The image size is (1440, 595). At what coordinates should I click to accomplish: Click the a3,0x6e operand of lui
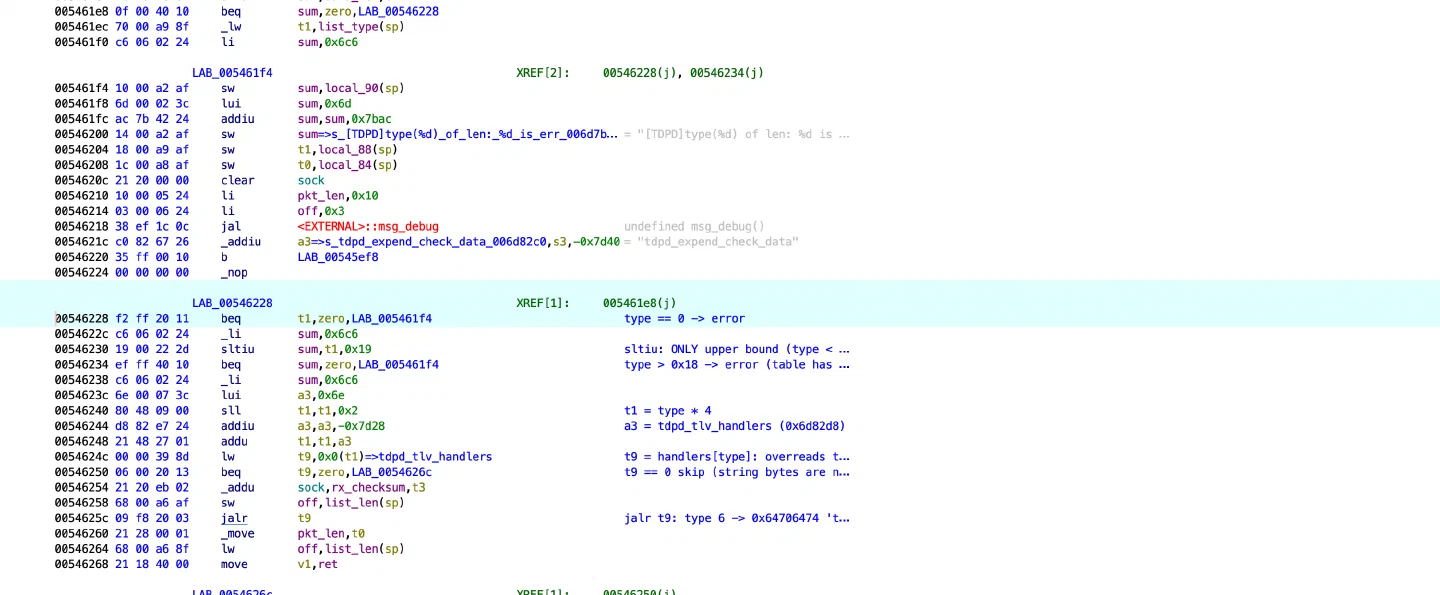[x=324, y=395]
